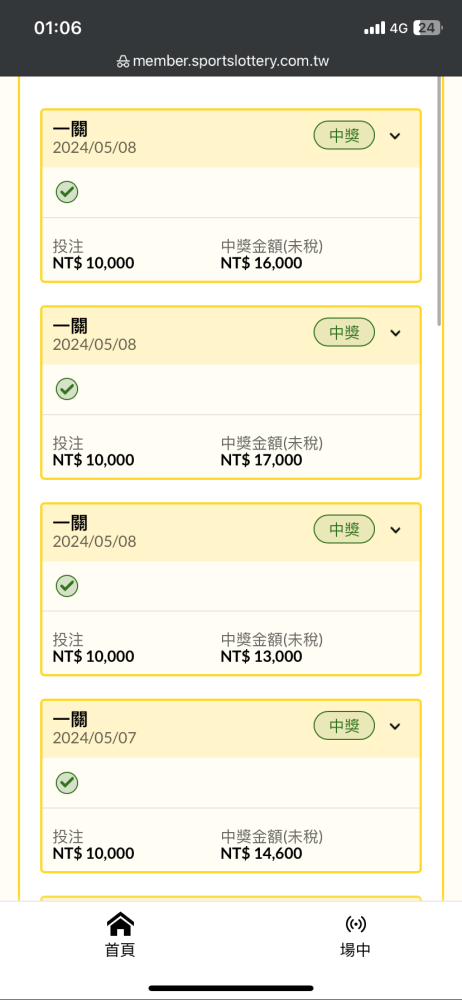Select the 首頁 tab label
This screenshot has width=462, height=1000.
tap(120, 950)
